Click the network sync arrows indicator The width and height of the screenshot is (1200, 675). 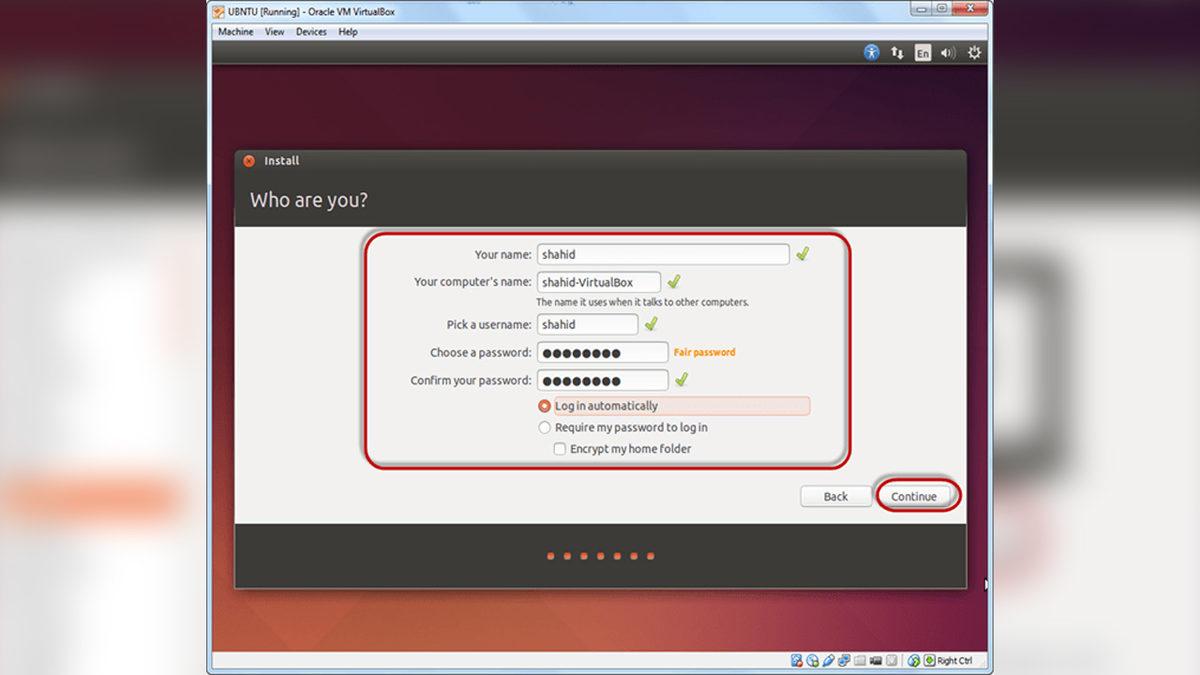pos(897,52)
